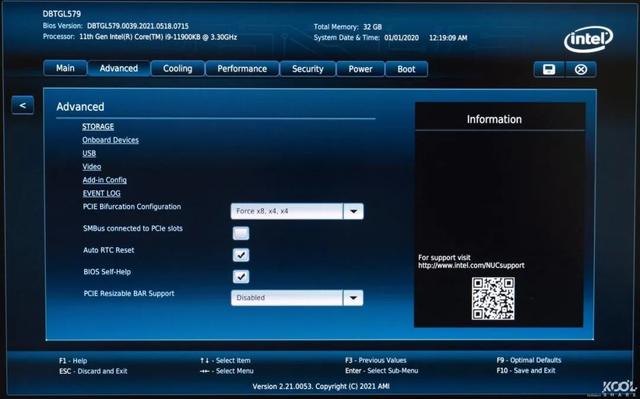Click the support QR code
Viewport: 640px width, 399px height.
tap(493, 299)
